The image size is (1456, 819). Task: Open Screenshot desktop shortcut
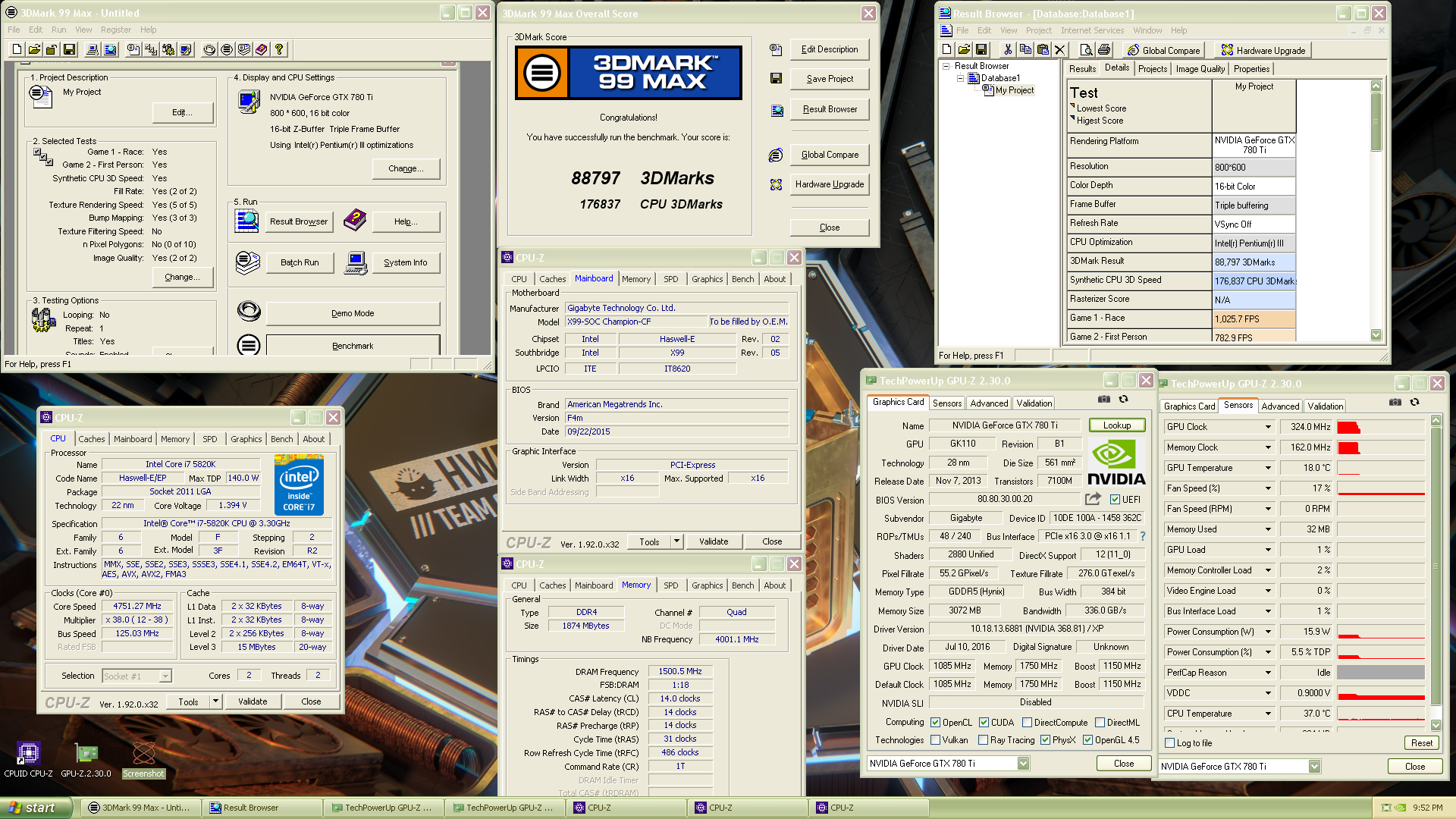coord(143,759)
